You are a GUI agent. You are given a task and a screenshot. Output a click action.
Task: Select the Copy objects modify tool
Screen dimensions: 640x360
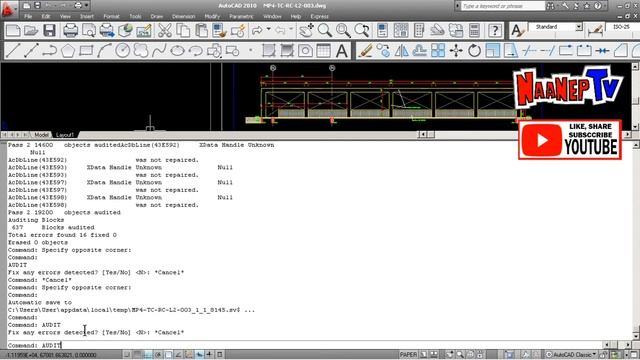point(383,51)
